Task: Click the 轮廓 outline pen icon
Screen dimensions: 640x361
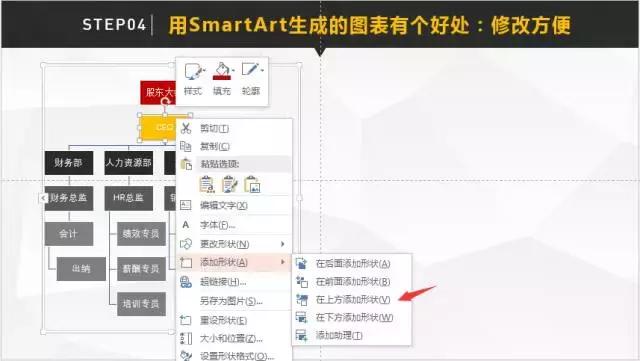Action: point(250,70)
